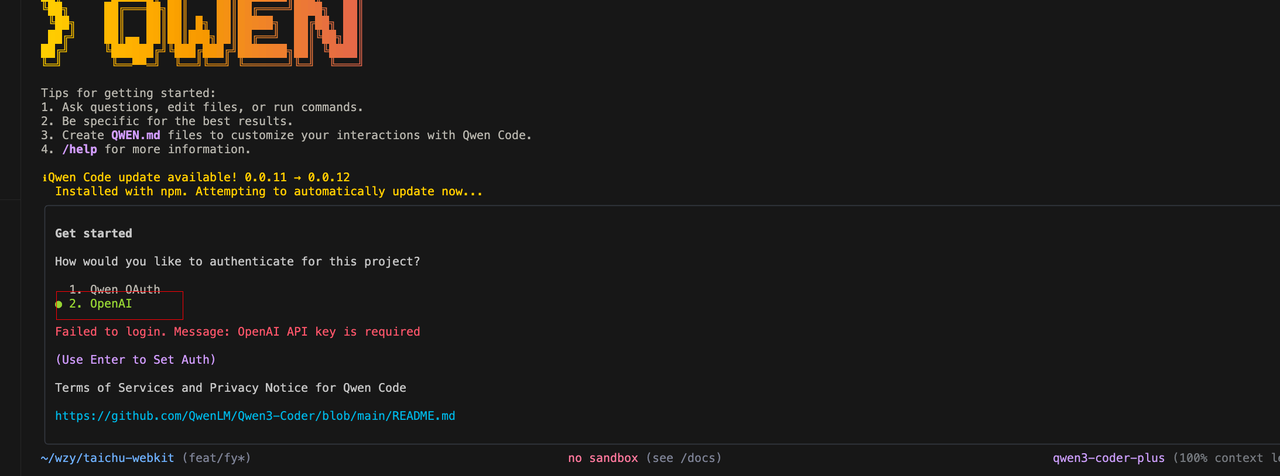Click the Terms of Services and Privacy Notice text
Image resolution: width=1280 pixels, height=476 pixels.
(x=230, y=387)
